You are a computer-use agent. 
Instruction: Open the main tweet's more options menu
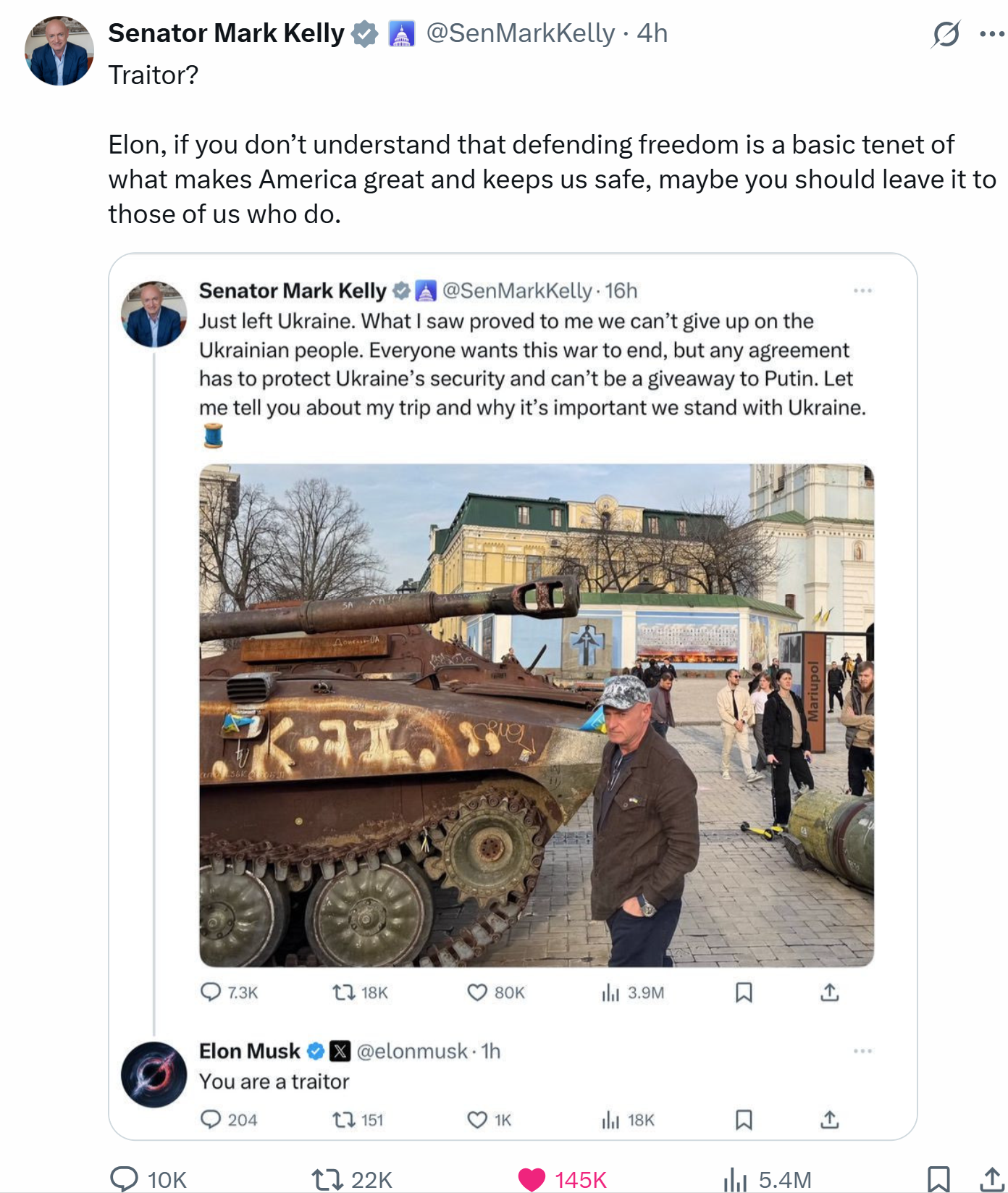pos(991,34)
